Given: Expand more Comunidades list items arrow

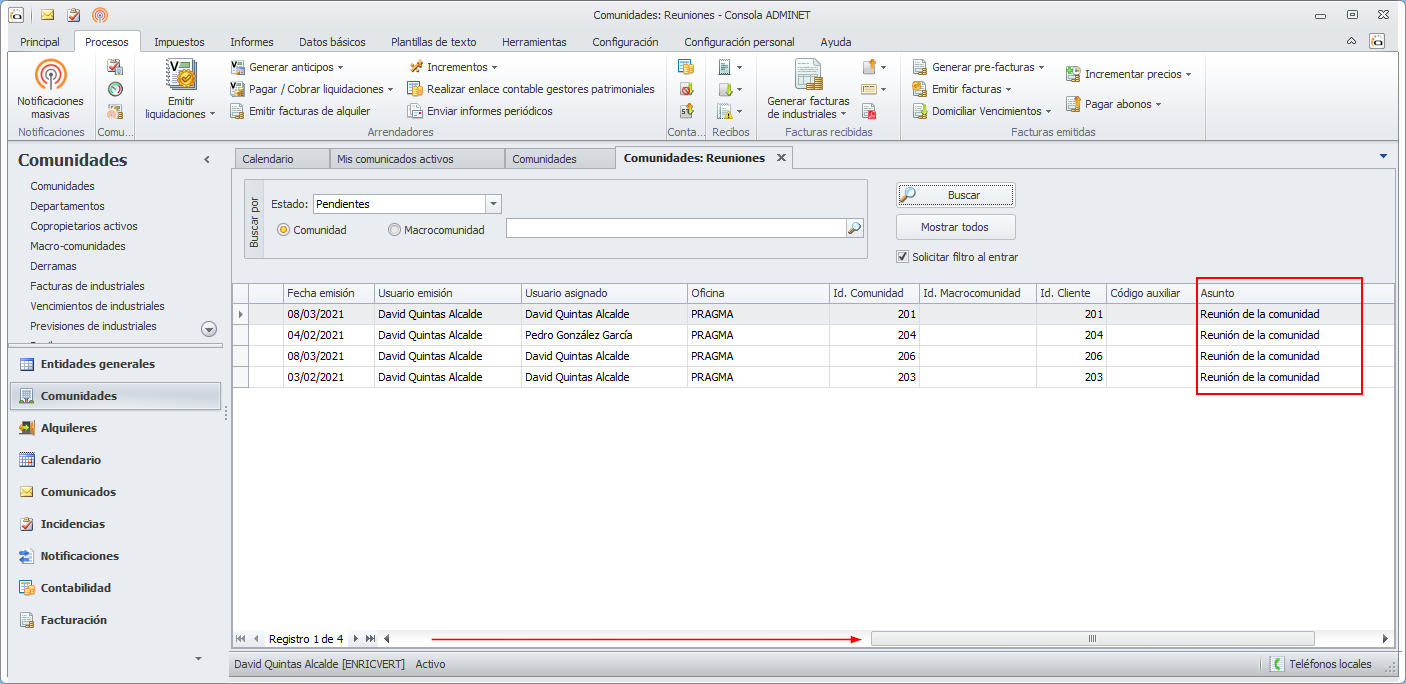Looking at the screenshot, I should 209,329.
